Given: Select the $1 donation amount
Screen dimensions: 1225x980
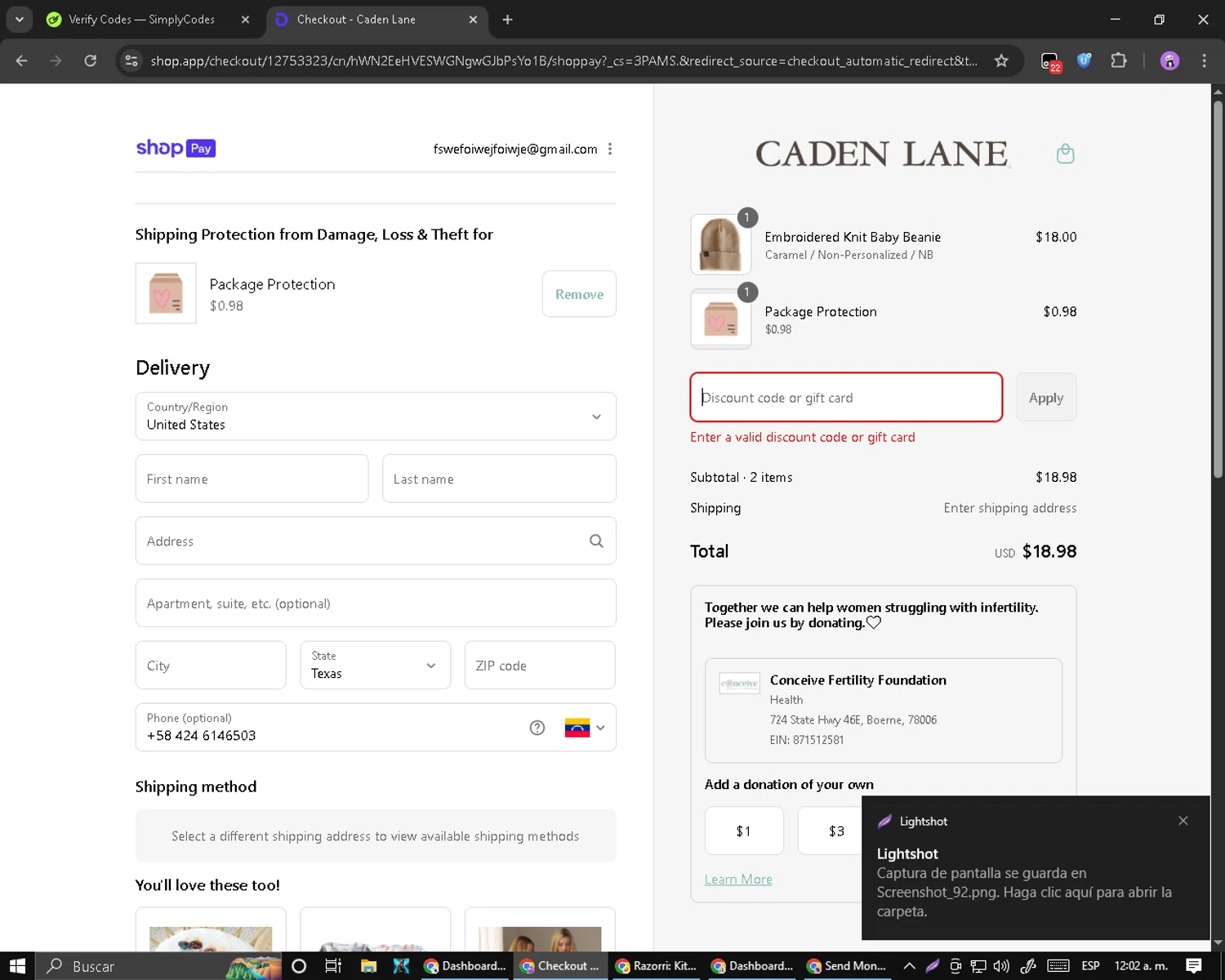Looking at the screenshot, I should pos(744,831).
